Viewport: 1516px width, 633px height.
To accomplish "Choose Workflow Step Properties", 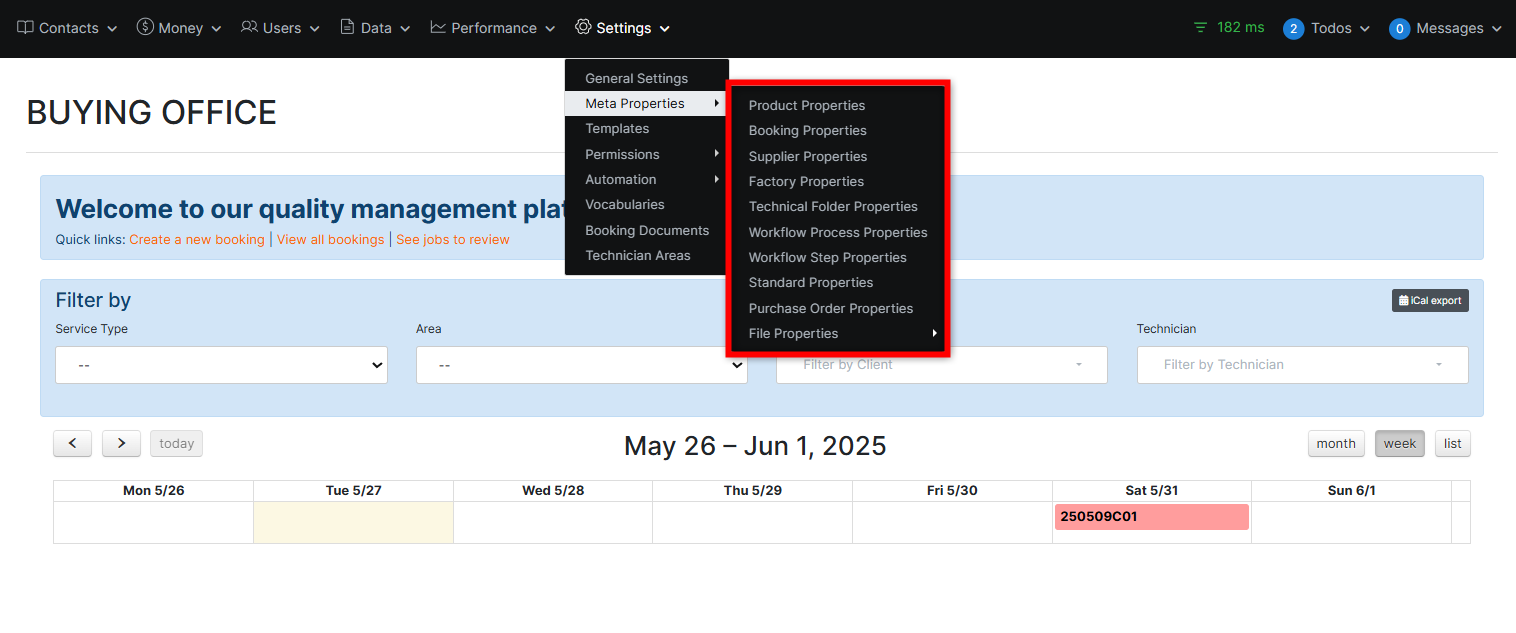I will click(x=827, y=257).
